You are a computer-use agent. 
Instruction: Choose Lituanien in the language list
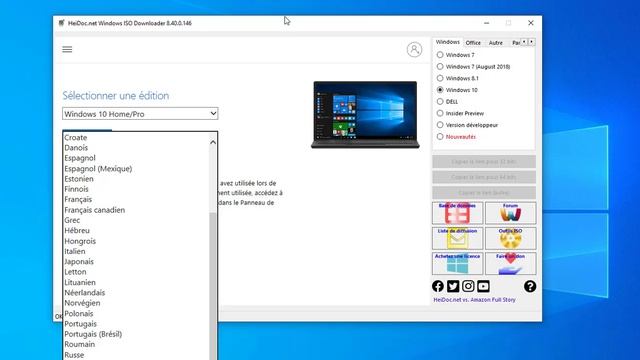point(136,282)
